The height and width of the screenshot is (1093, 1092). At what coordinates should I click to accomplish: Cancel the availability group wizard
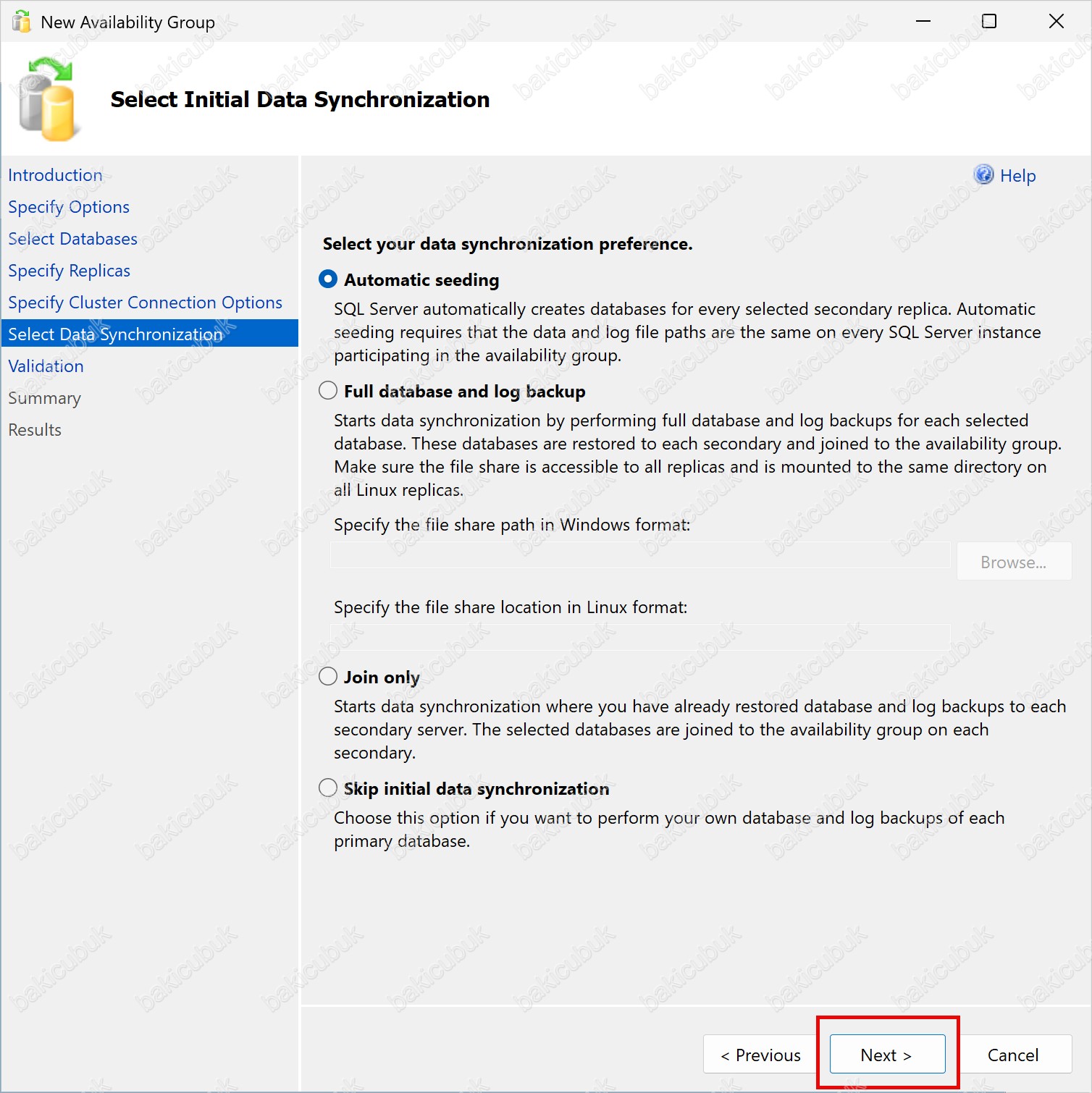1013,1054
